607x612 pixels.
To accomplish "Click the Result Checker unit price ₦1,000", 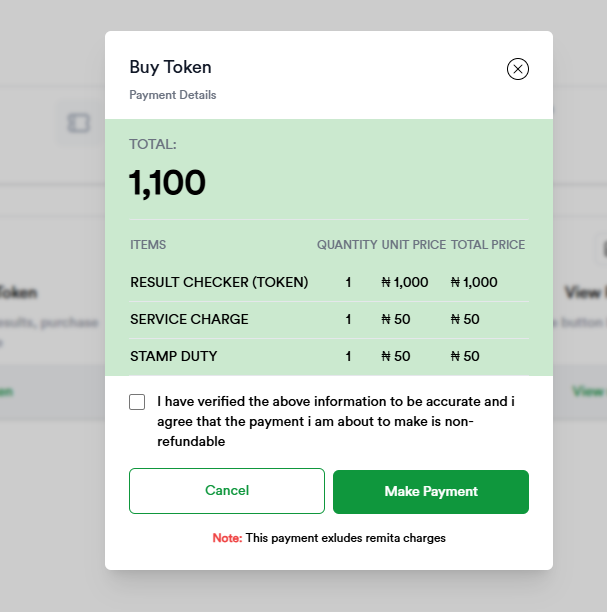I will click(x=405, y=283).
